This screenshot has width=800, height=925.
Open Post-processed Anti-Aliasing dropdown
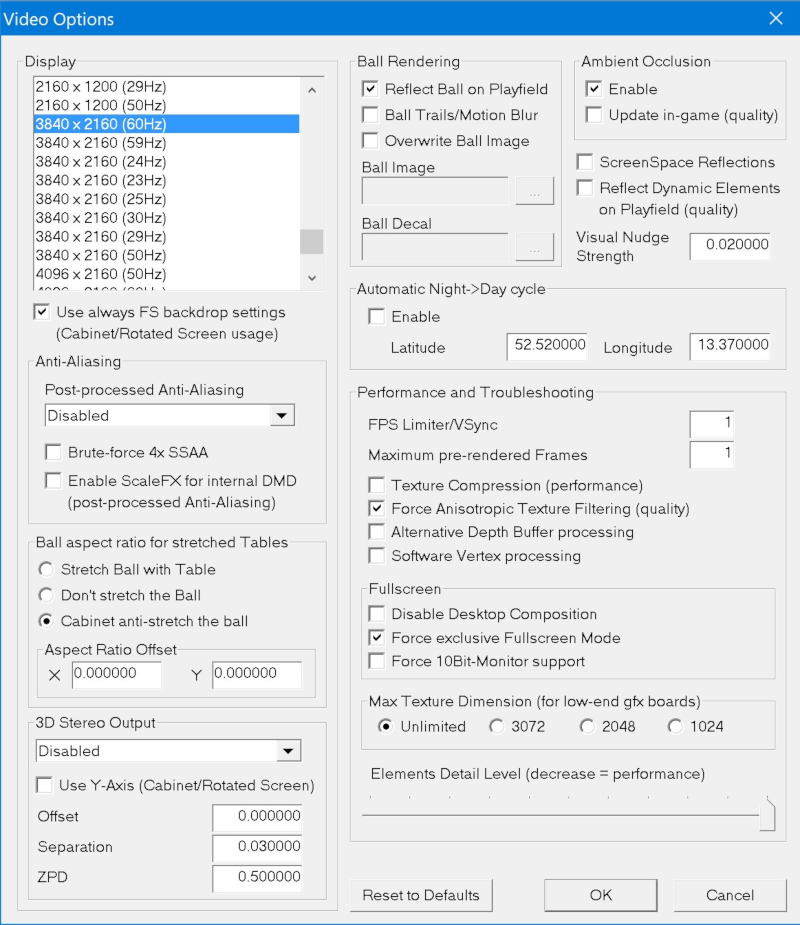(x=283, y=416)
